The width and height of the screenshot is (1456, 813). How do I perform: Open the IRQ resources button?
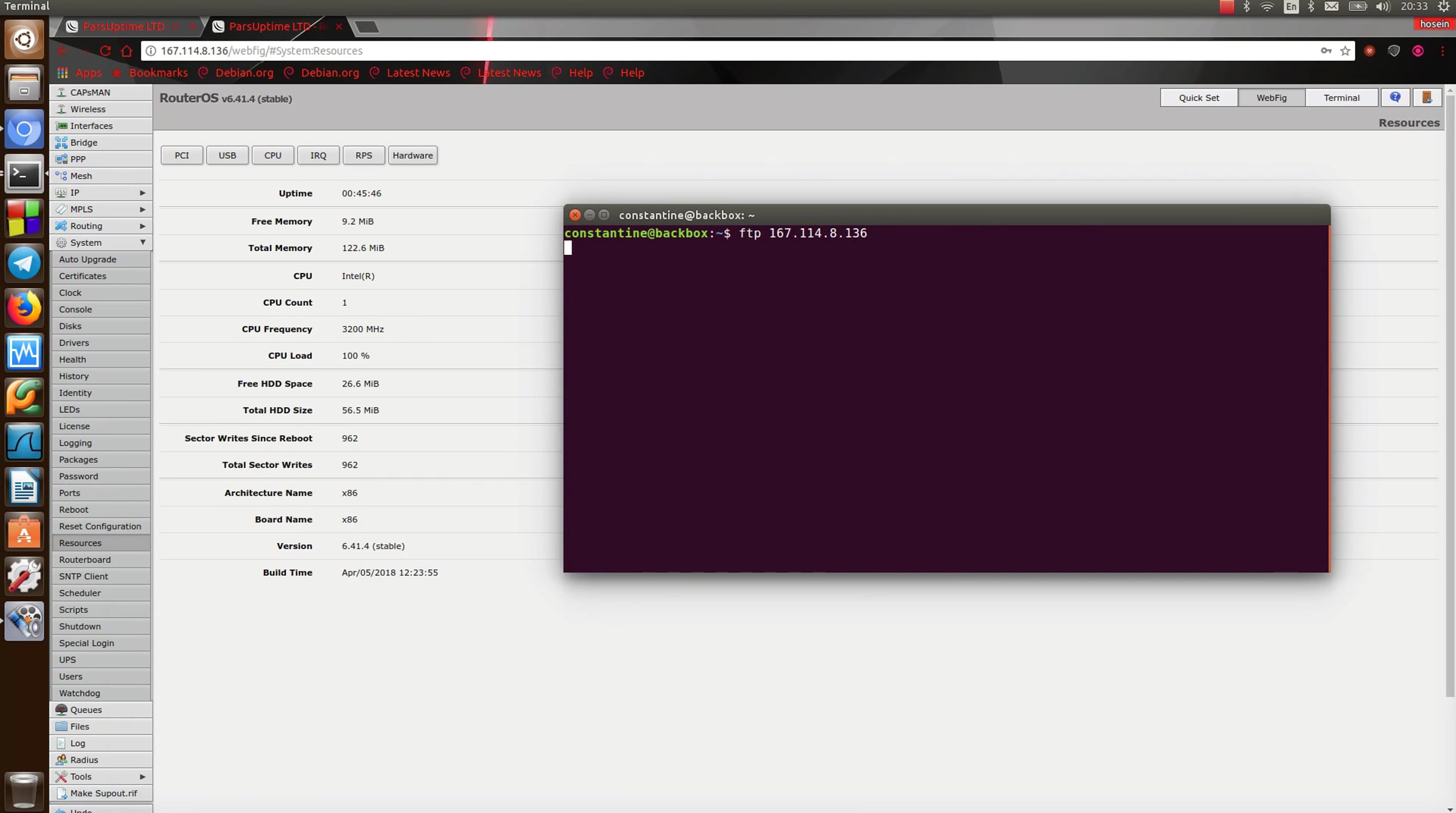[318, 155]
